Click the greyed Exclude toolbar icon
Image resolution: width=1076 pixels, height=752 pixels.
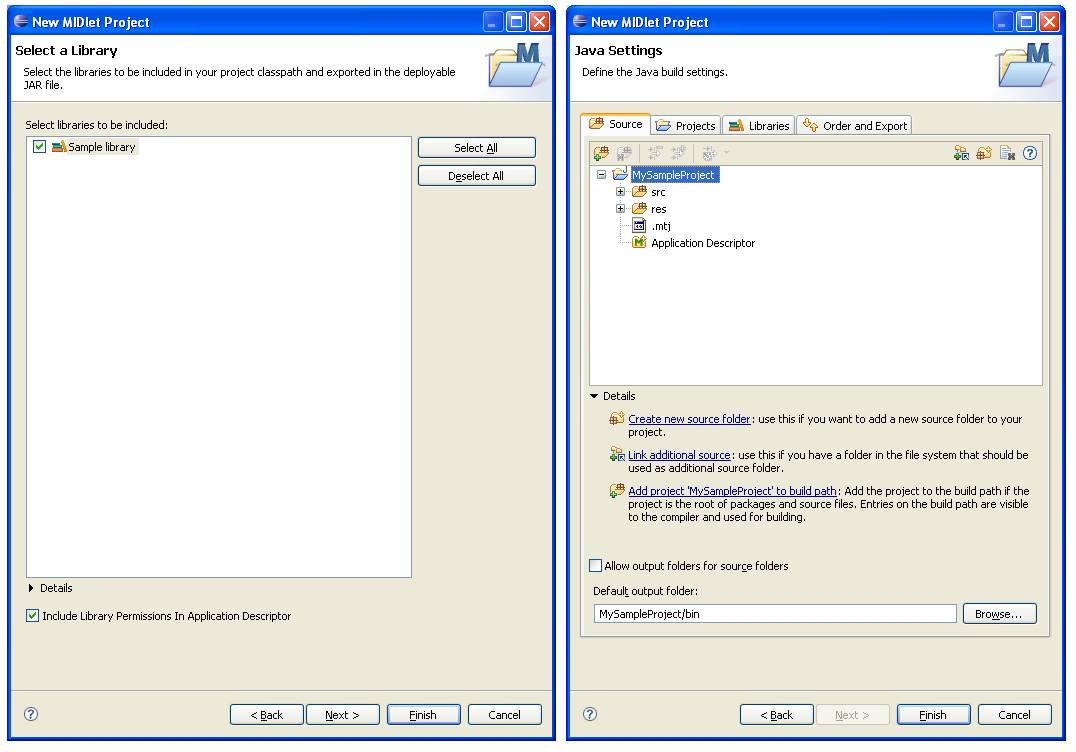click(x=656, y=153)
